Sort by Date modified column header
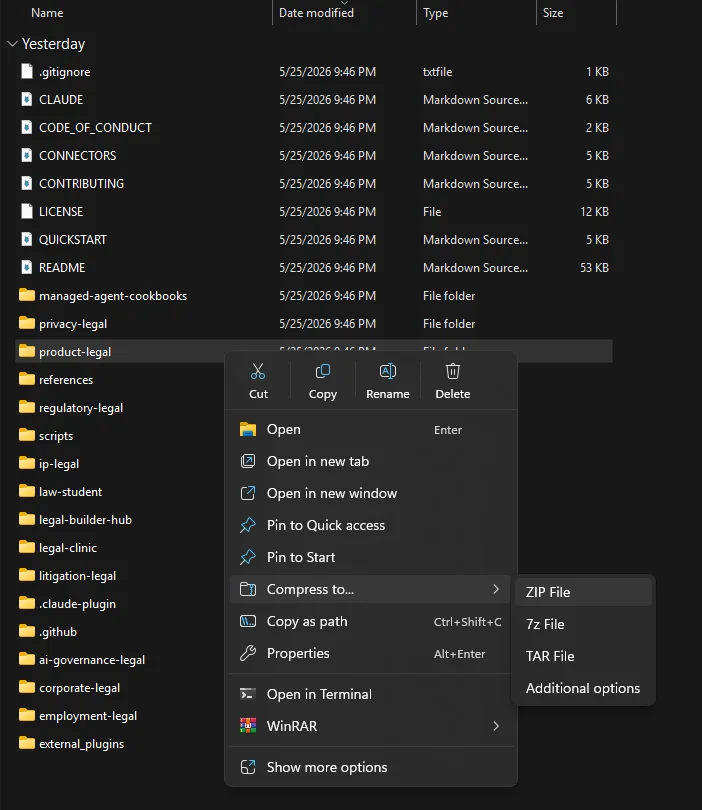The width and height of the screenshot is (702, 810). [x=316, y=13]
